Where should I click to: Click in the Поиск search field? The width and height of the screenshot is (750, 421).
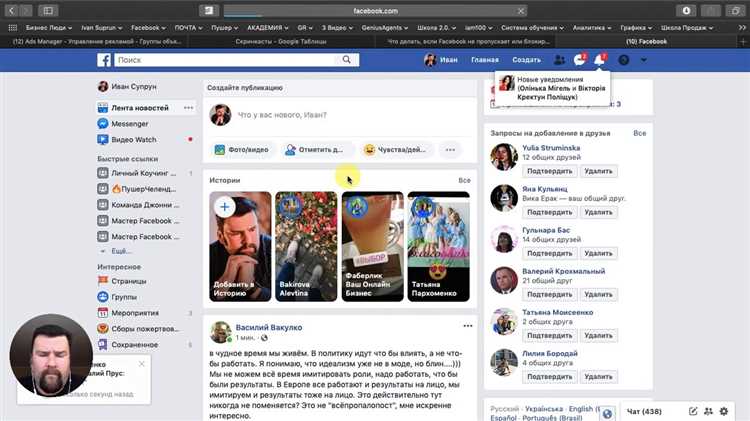click(225, 60)
